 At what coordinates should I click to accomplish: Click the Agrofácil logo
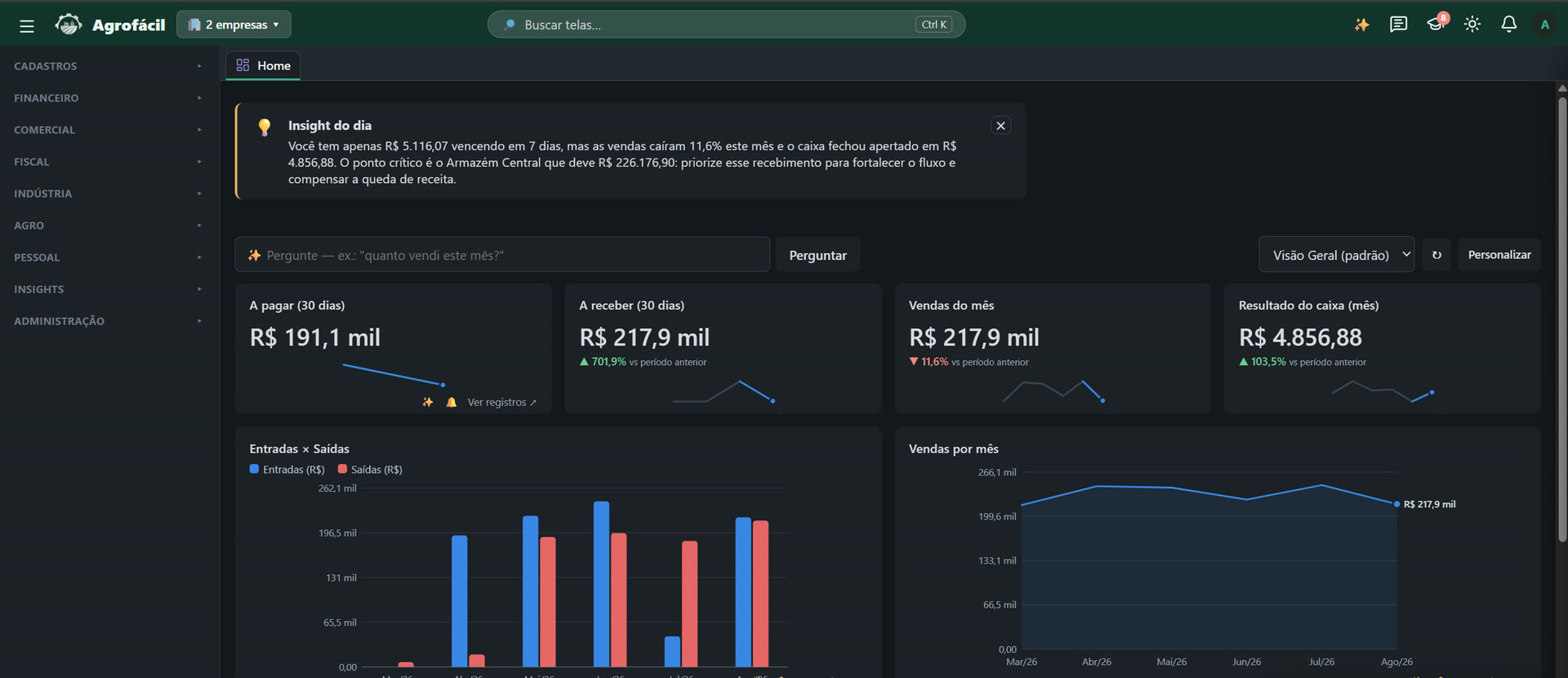[x=110, y=25]
